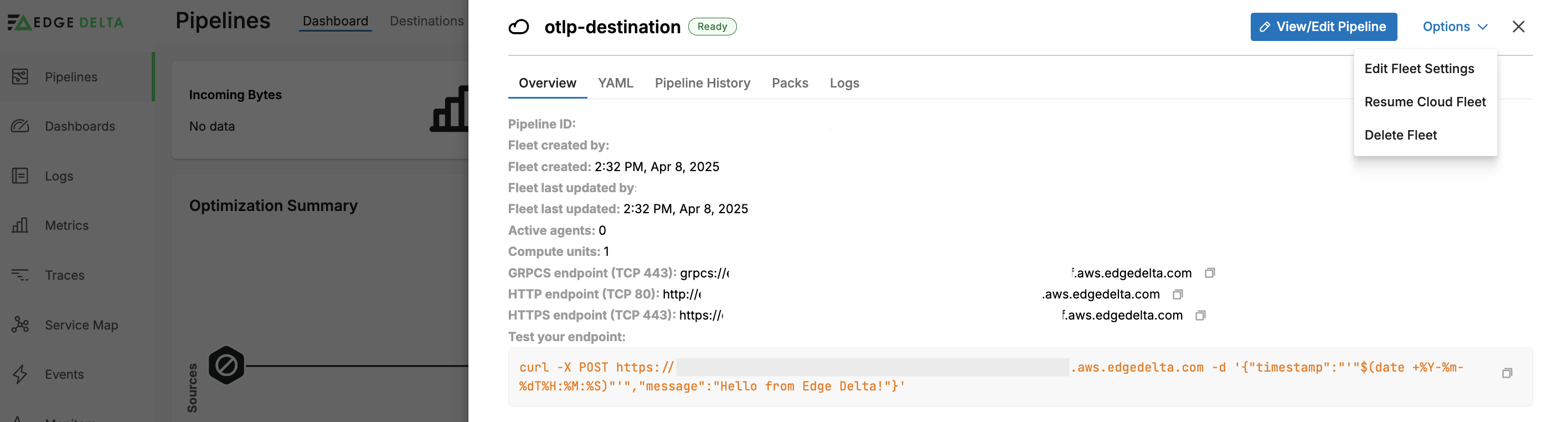Click the 'Fleet last updated' timestamp value

[x=685, y=209]
